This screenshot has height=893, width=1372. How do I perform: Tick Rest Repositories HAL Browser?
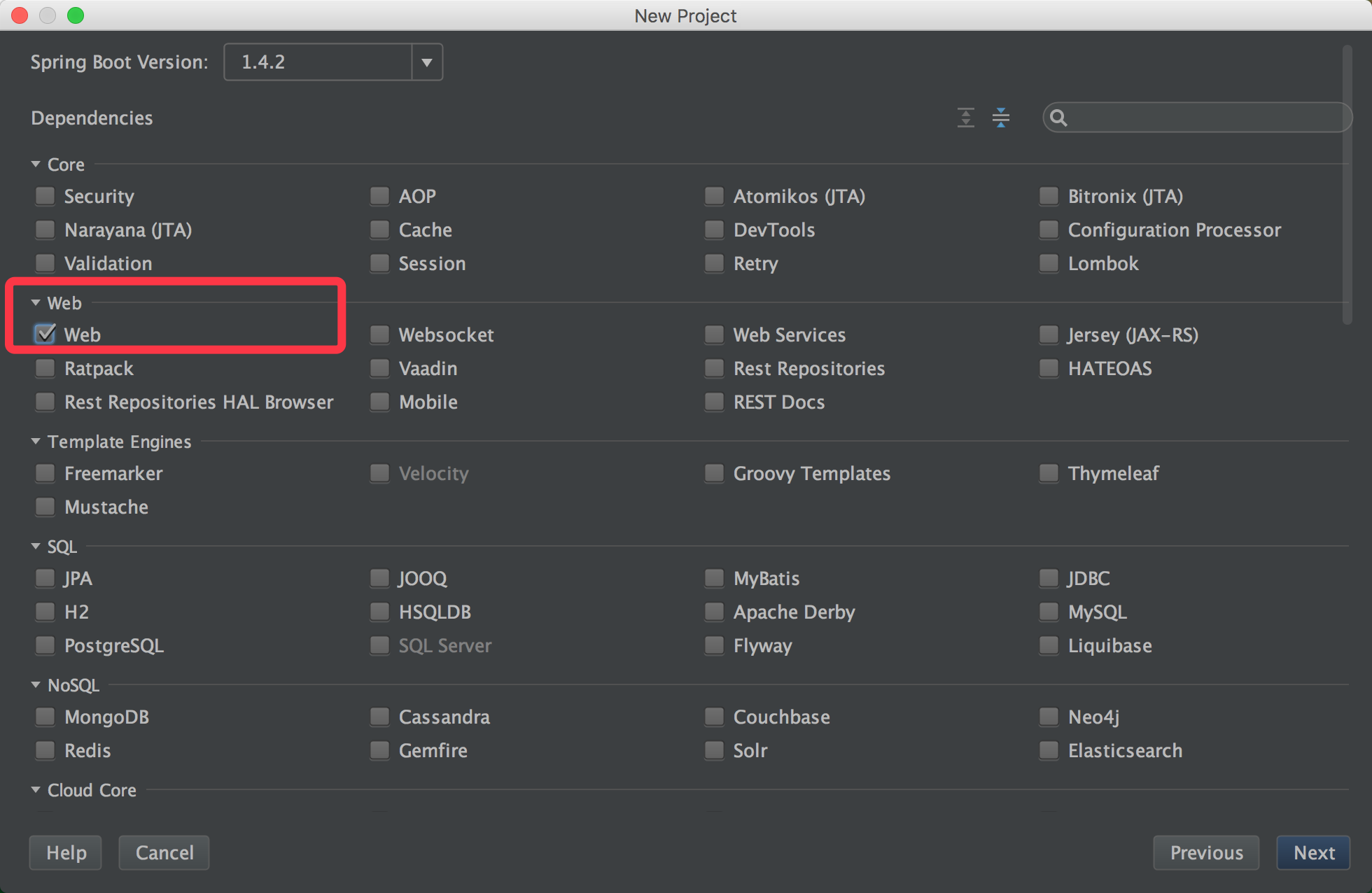(x=45, y=402)
